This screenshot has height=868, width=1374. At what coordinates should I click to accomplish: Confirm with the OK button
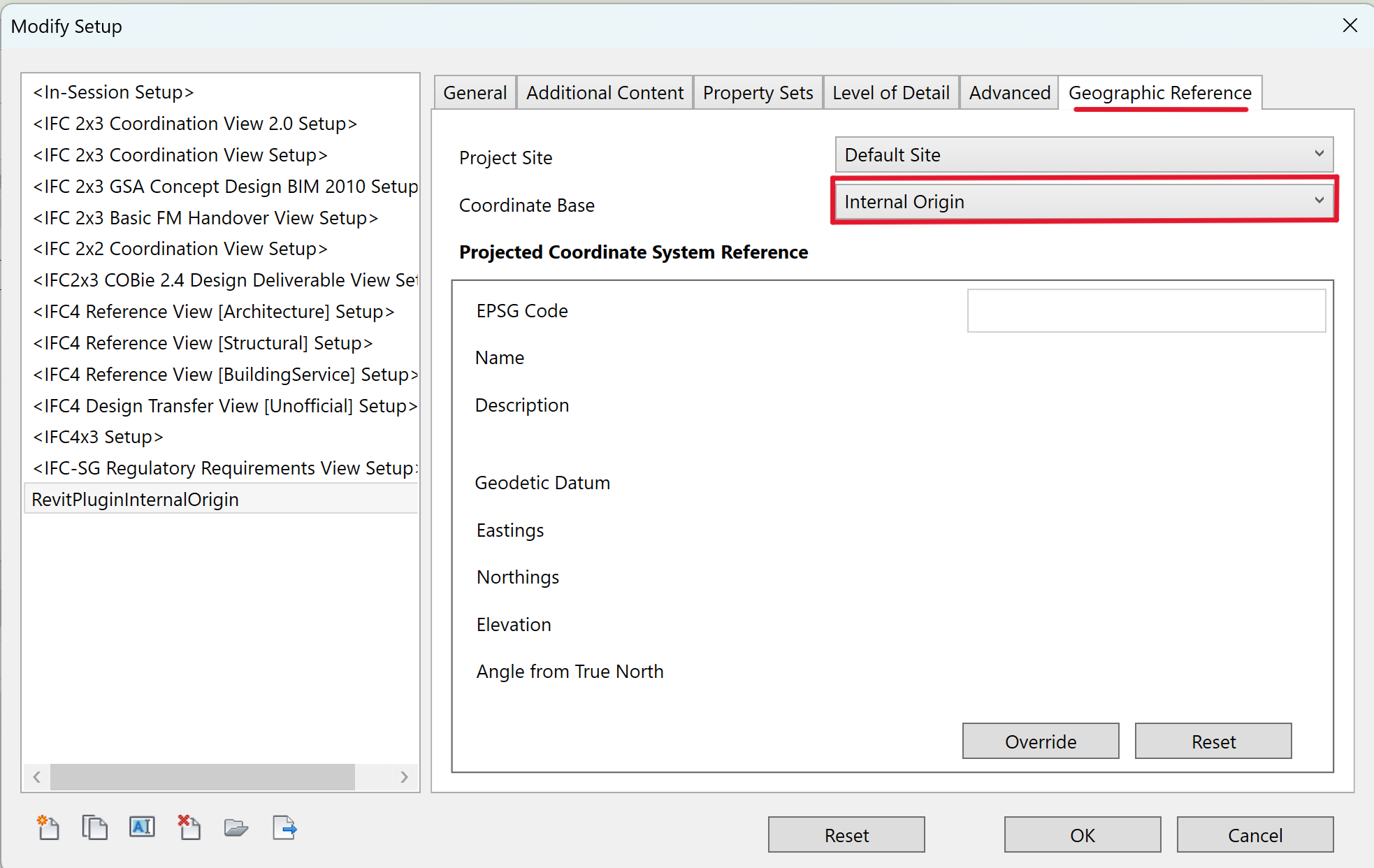1083,835
